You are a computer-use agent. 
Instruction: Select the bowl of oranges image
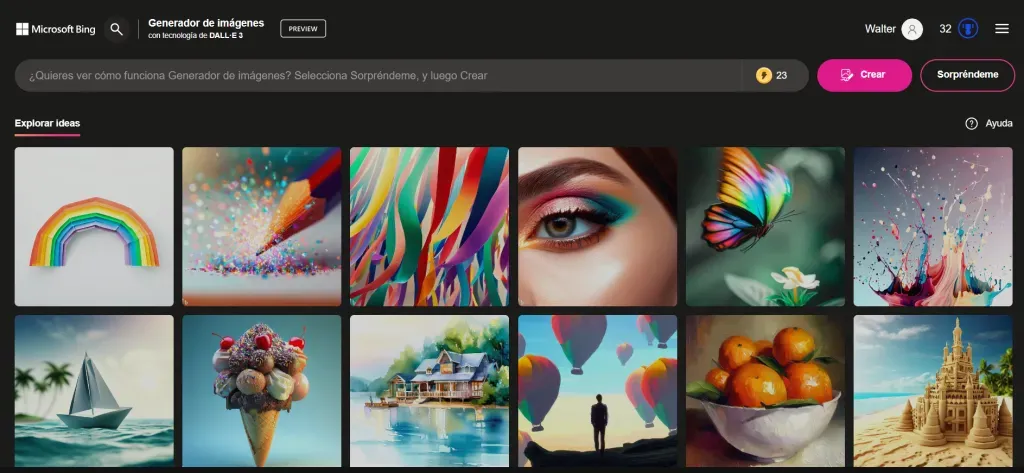point(765,392)
